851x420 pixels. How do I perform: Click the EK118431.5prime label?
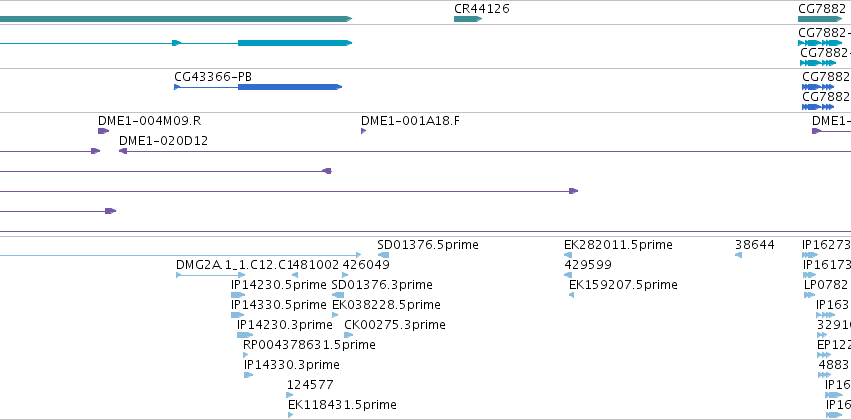[x=342, y=405]
